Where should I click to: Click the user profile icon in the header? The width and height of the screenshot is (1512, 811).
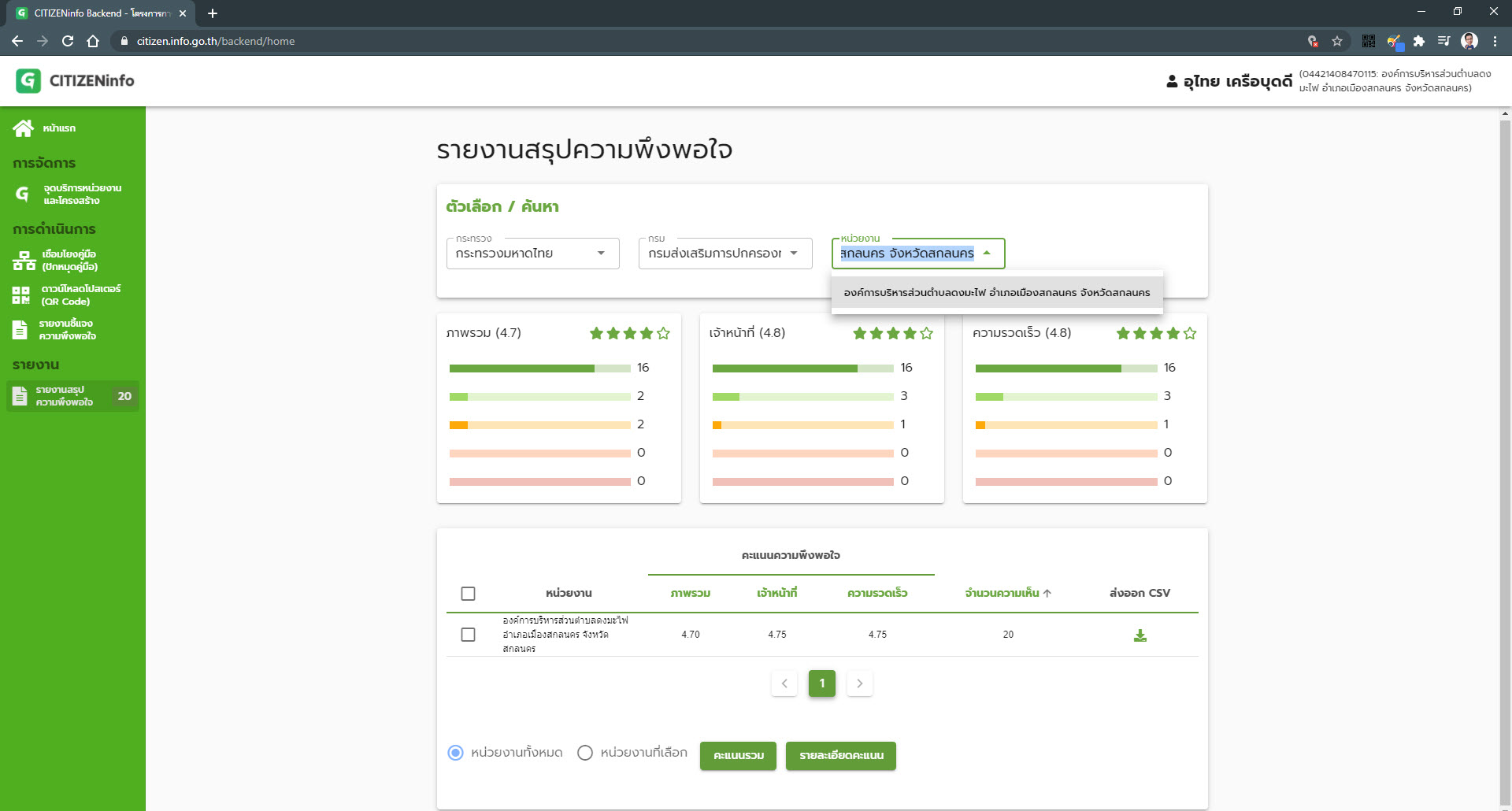pos(1172,81)
